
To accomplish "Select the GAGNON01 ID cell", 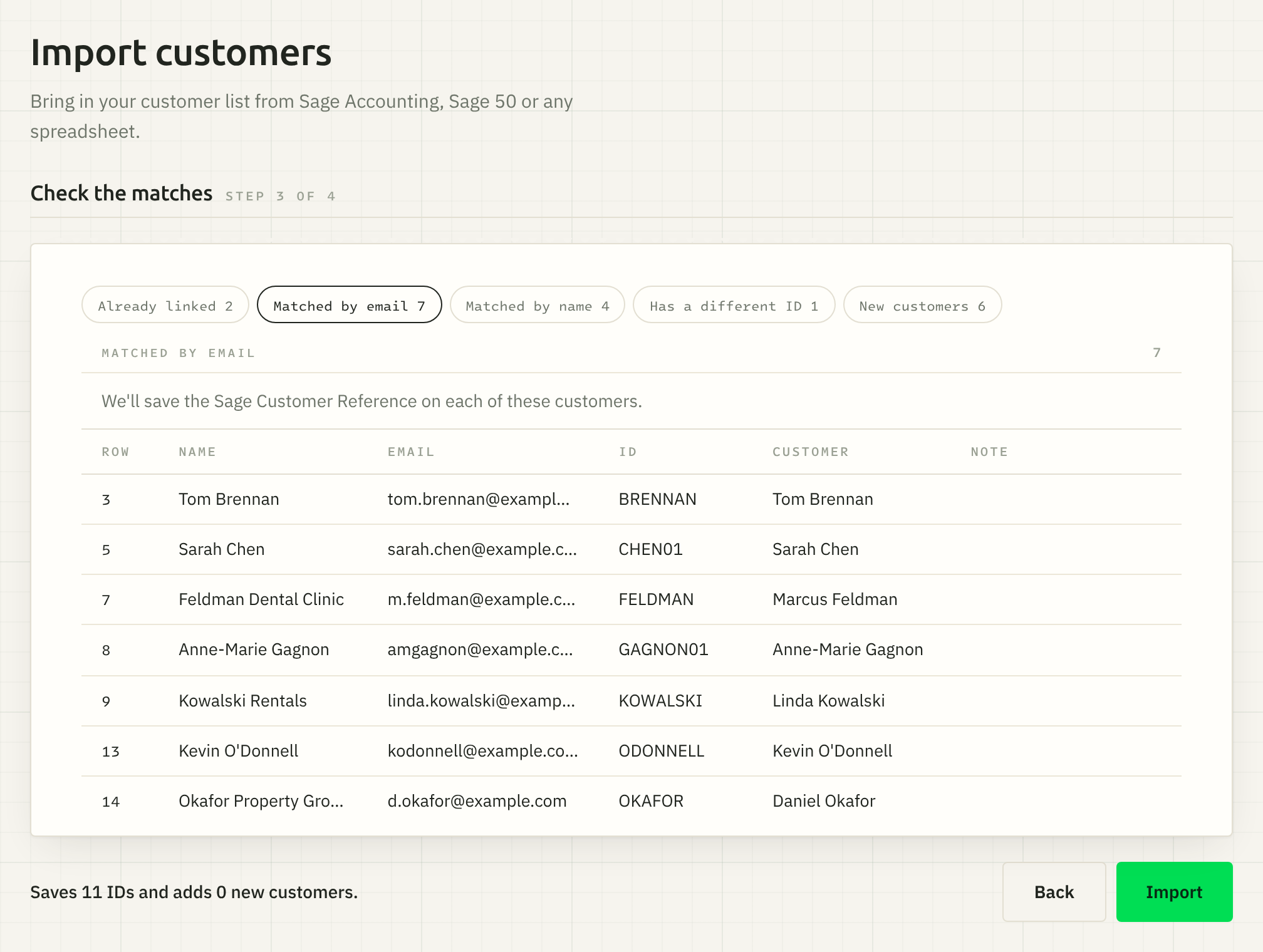I will tap(663, 649).
